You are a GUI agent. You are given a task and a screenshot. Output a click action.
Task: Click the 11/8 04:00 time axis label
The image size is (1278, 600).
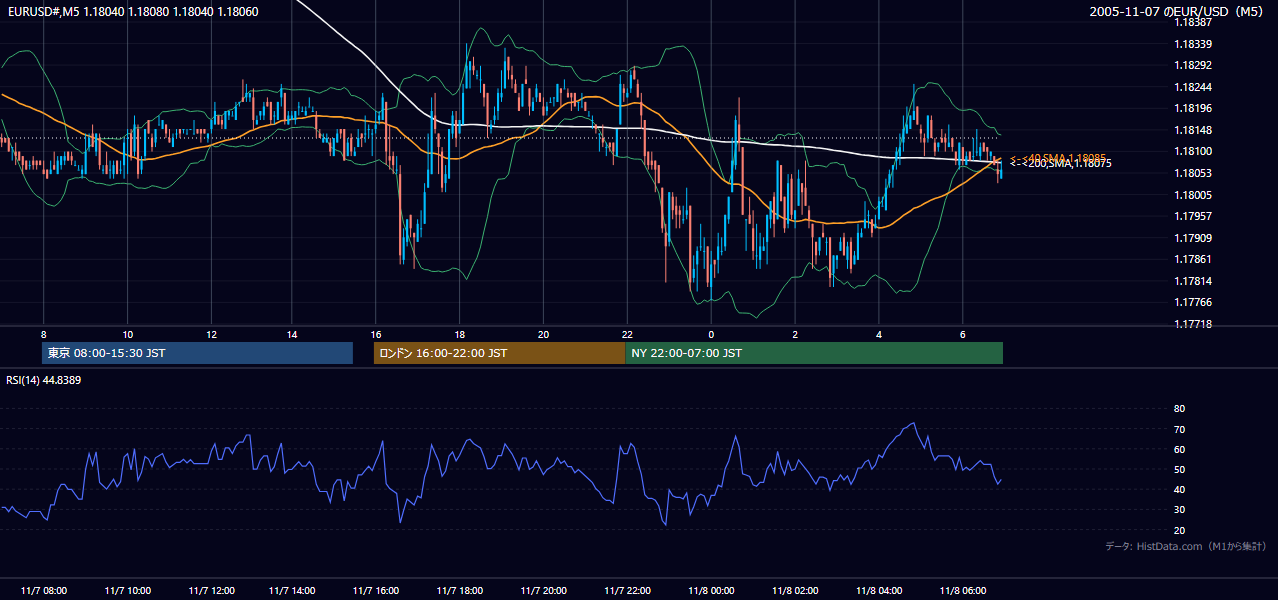pos(879,591)
